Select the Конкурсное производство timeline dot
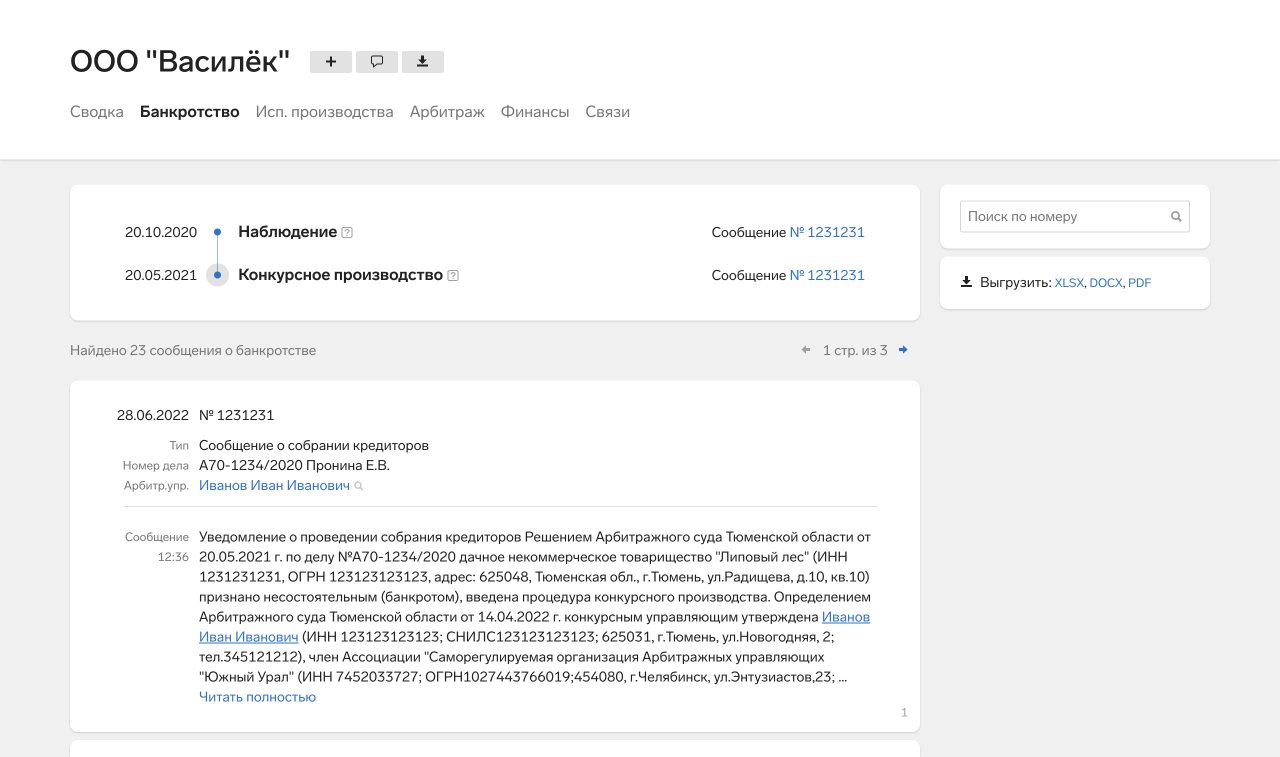 pyautogui.click(x=217, y=275)
